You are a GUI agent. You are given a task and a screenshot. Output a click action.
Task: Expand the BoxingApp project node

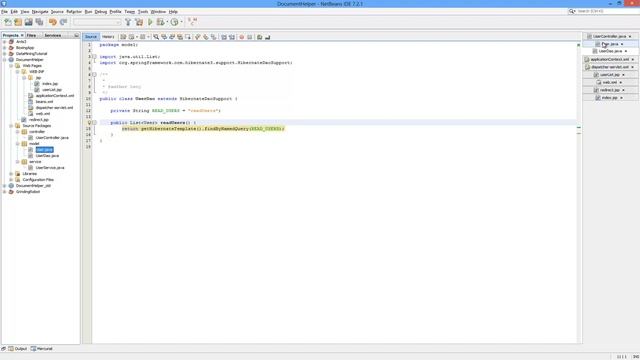4,48
